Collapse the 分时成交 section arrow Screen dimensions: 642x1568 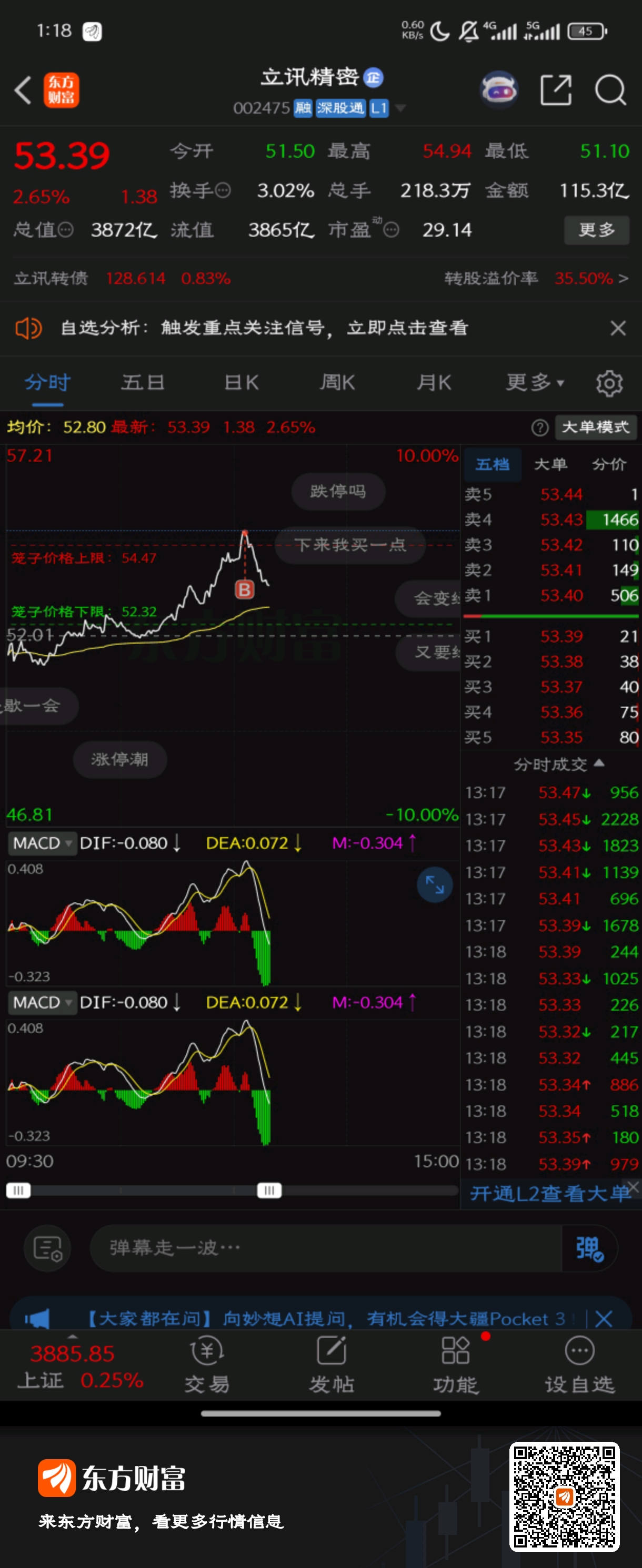tap(599, 762)
